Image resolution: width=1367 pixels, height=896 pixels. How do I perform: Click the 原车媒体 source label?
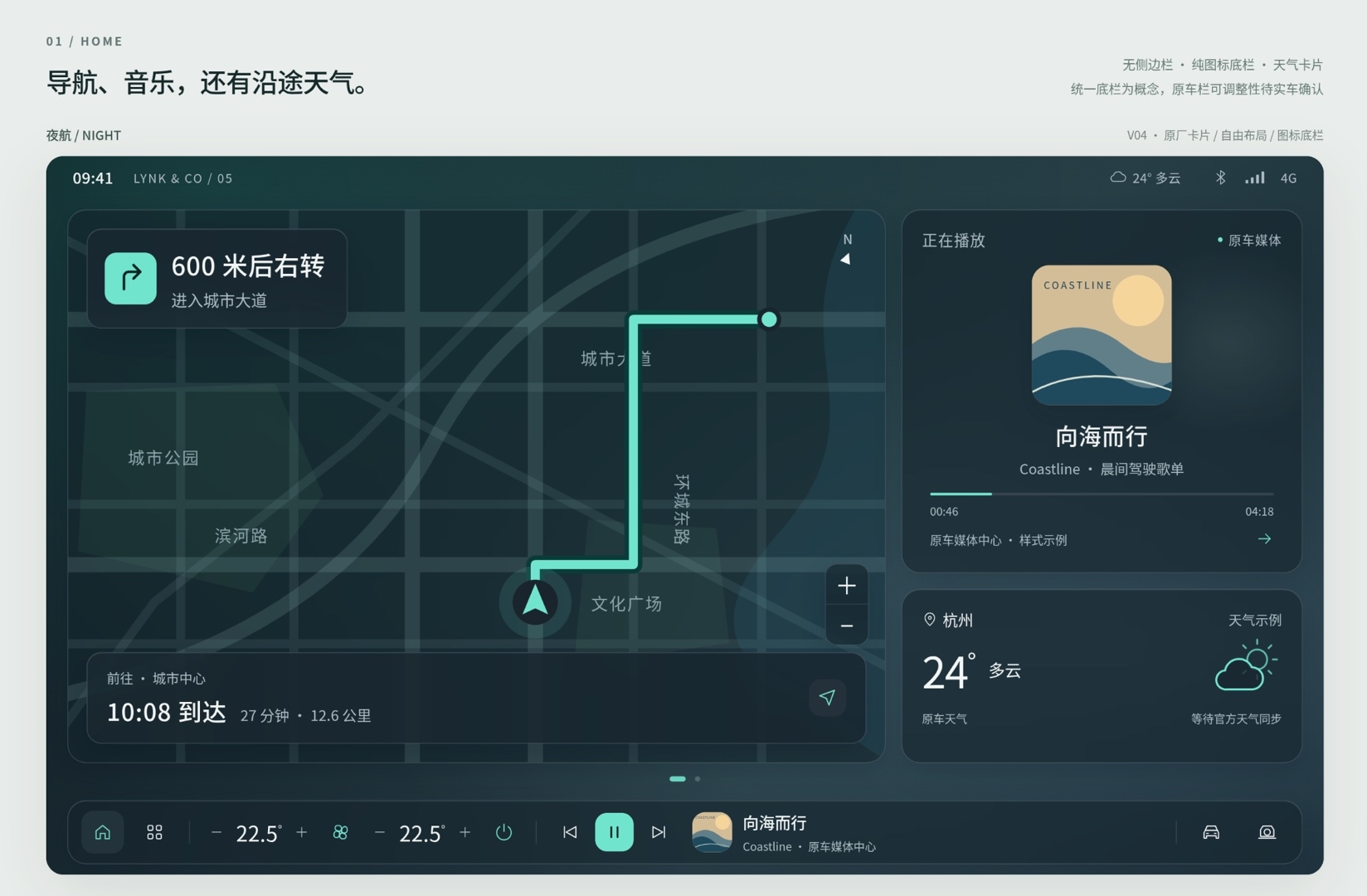tap(1249, 241)
